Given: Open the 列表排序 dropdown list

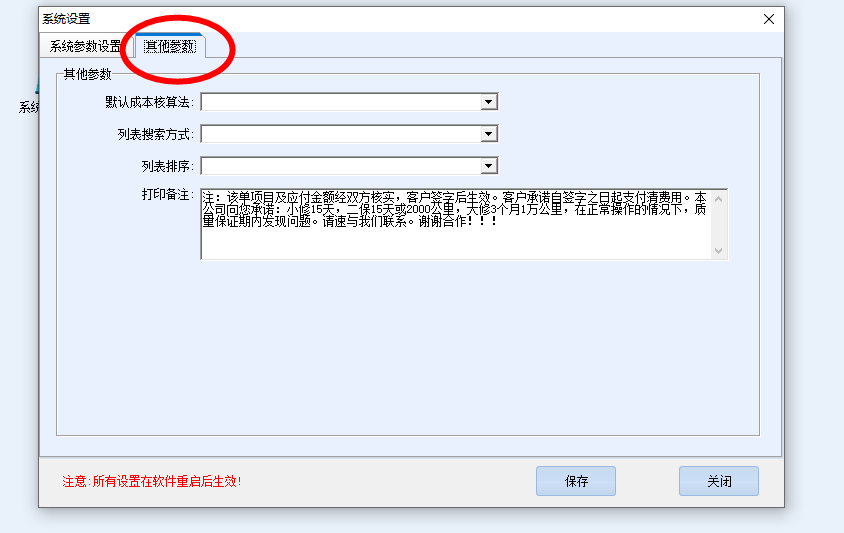Looking at the screenshot, I should coord(488,166).
